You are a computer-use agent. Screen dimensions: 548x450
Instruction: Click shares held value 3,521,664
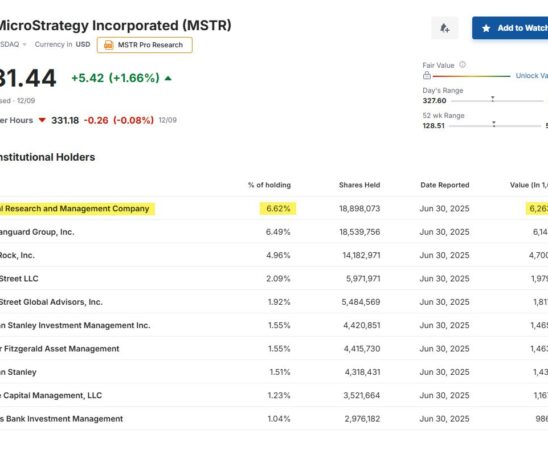(362, 395)
